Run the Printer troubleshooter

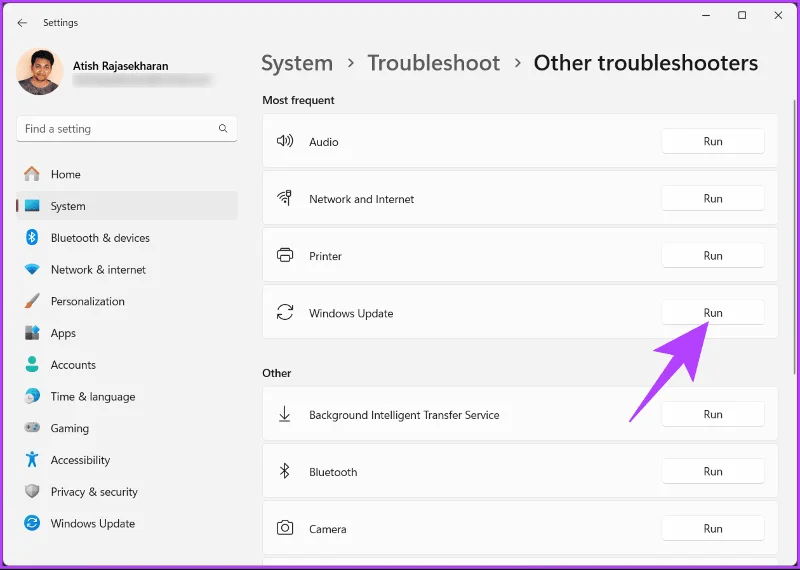(713, 255)
